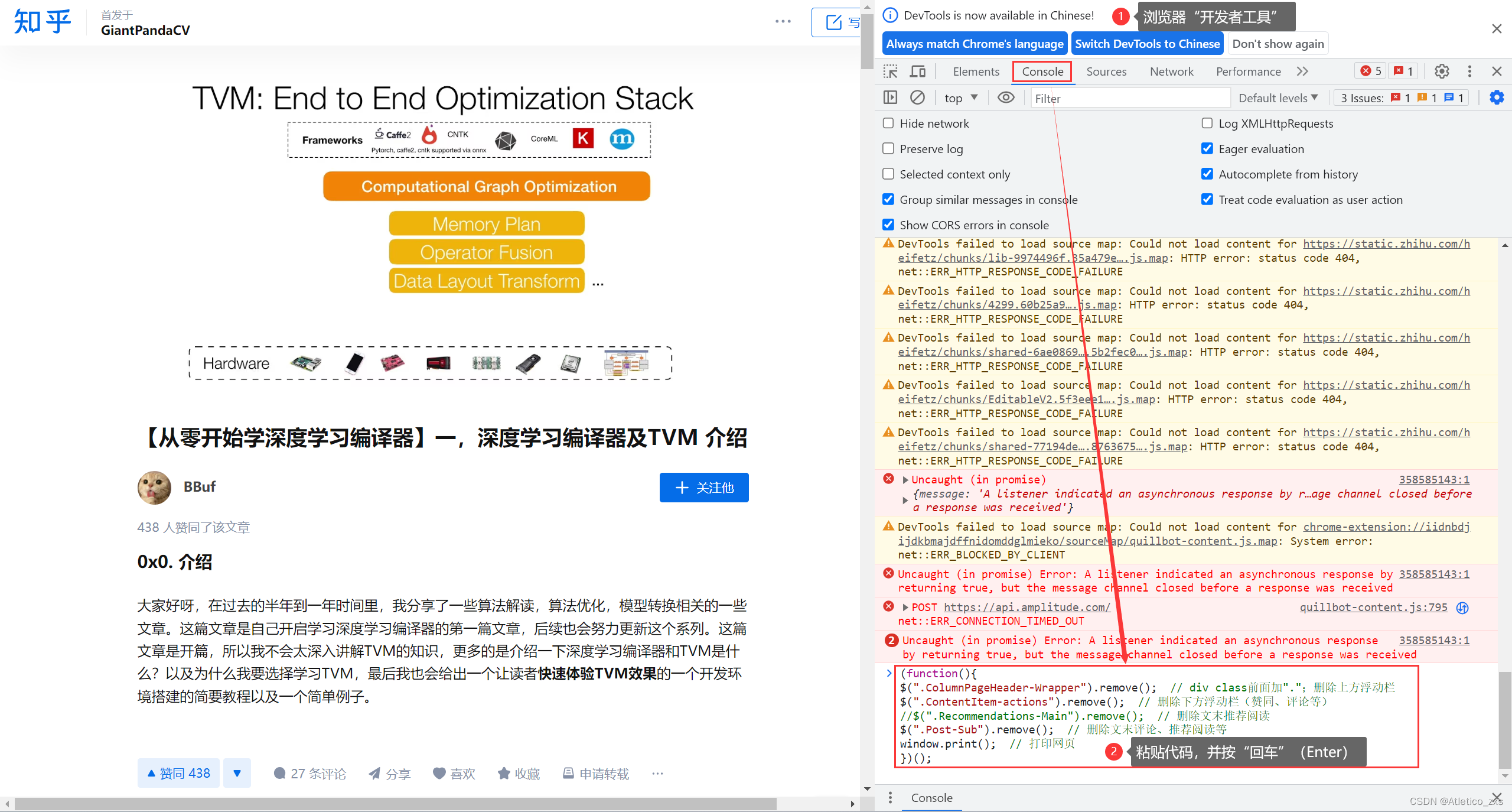Click the issues badge showing 1 in tab bar
Image resolution: width=1512 pixels, height=812 pixels.
pos(1403,71)
